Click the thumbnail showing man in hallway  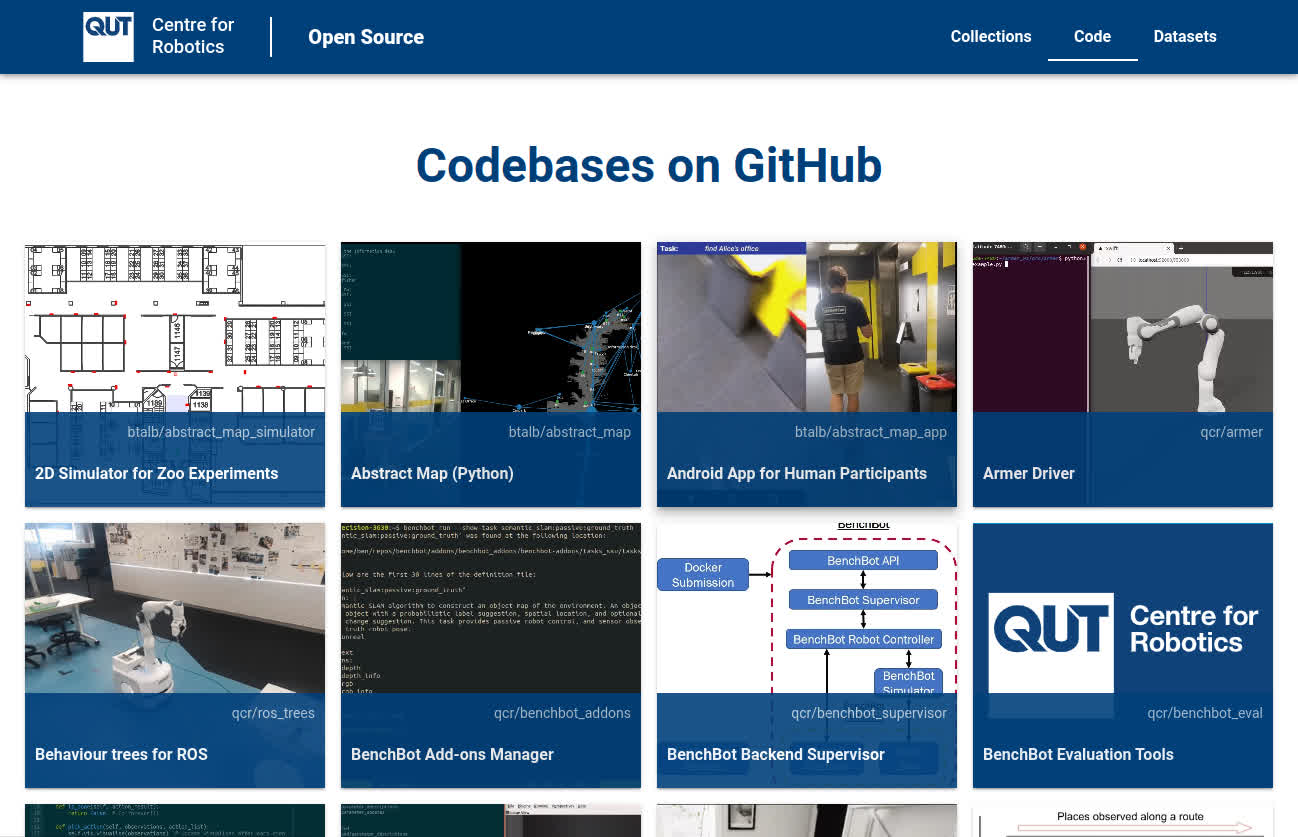[x=807, y=327]
